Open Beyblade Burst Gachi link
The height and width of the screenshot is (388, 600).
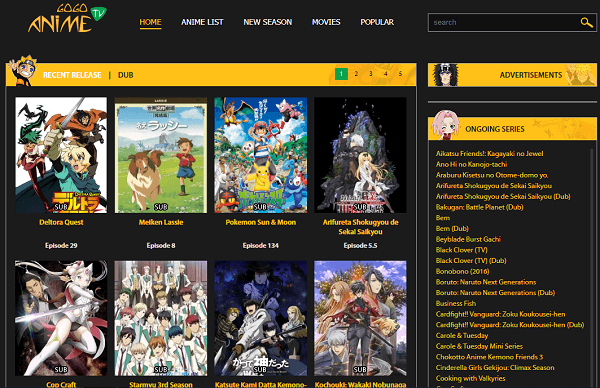click(468, 239)
